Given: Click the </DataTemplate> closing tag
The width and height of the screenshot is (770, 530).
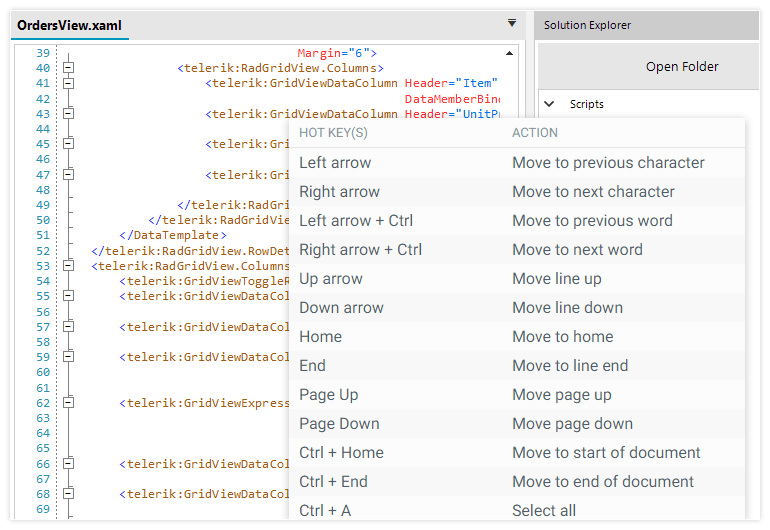Looking at the screenshot, I should click(x=173, y=235).
